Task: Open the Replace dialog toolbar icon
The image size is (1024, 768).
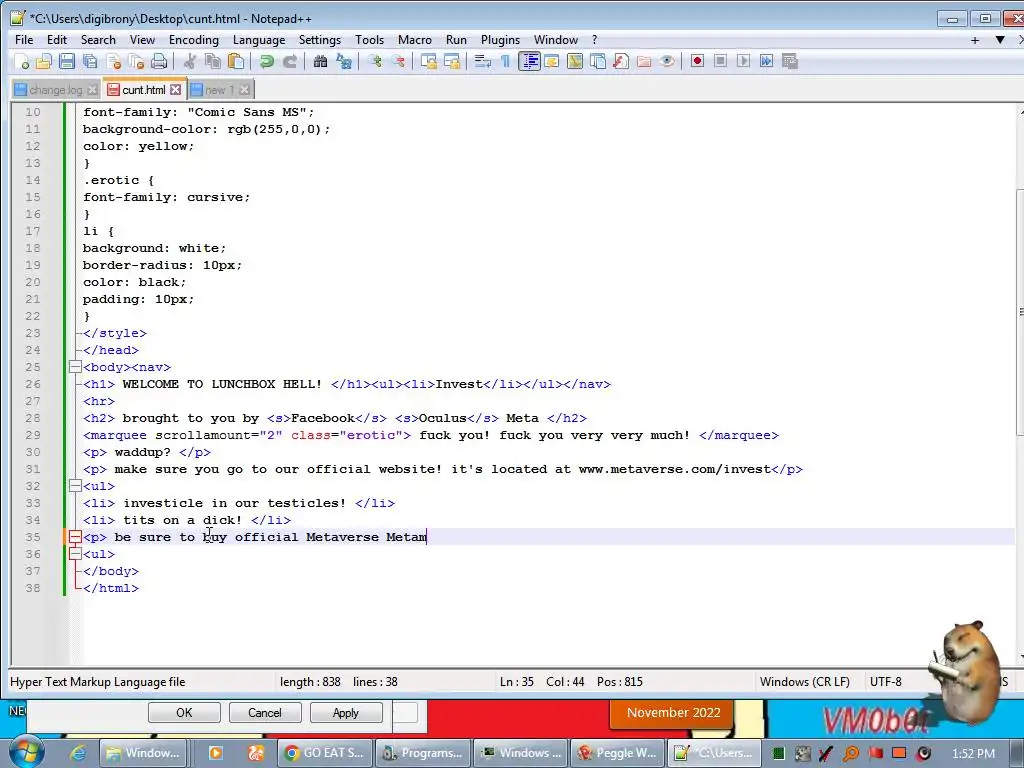Action: click(344, 61)
